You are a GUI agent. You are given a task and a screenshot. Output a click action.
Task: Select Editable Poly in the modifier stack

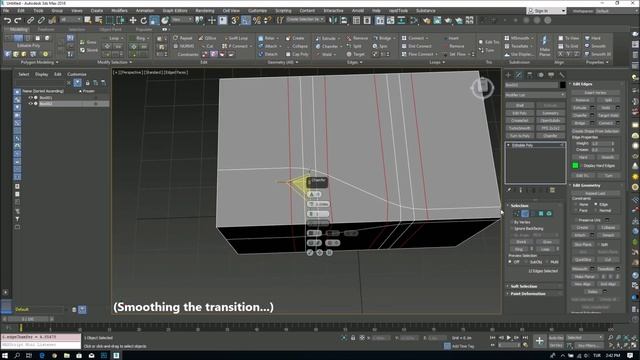pyautogui.click(x=522, y=145)
